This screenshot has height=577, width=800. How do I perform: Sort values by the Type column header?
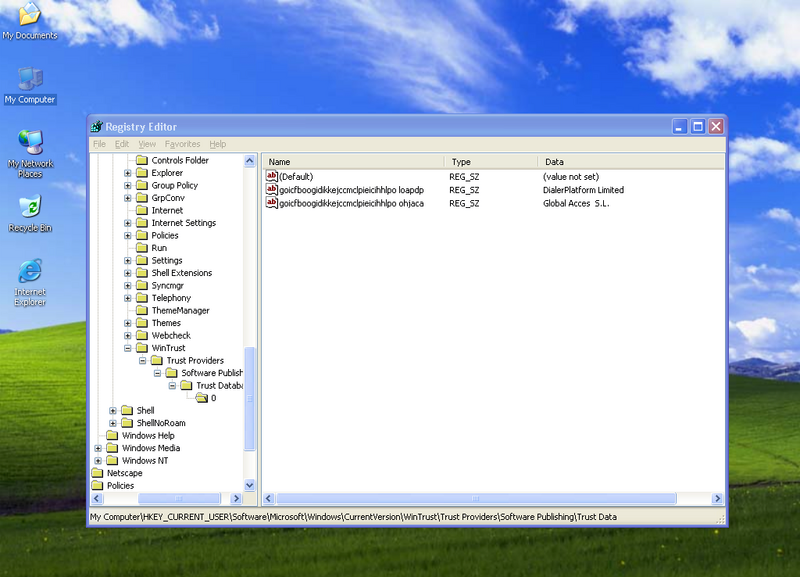click(491, 162)
